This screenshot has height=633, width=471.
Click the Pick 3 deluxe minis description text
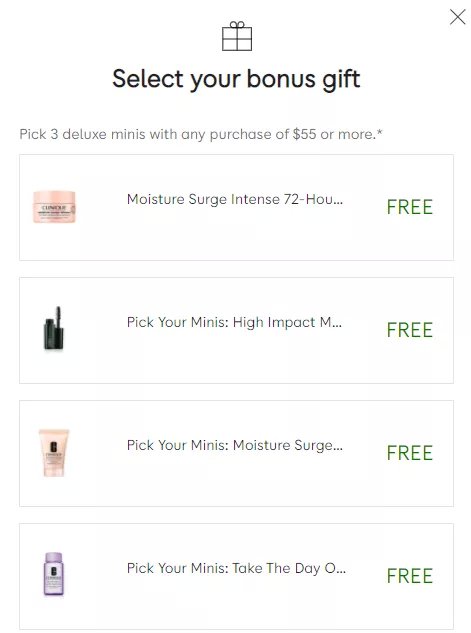201,134
